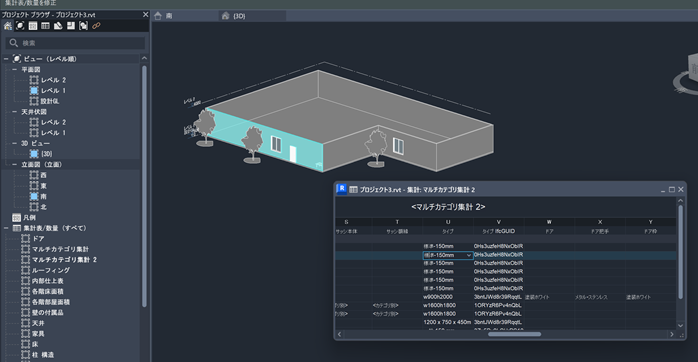Click schedule window scroll-right arrow
This screenshot has height=362, width=698.
tap(672, 334)
